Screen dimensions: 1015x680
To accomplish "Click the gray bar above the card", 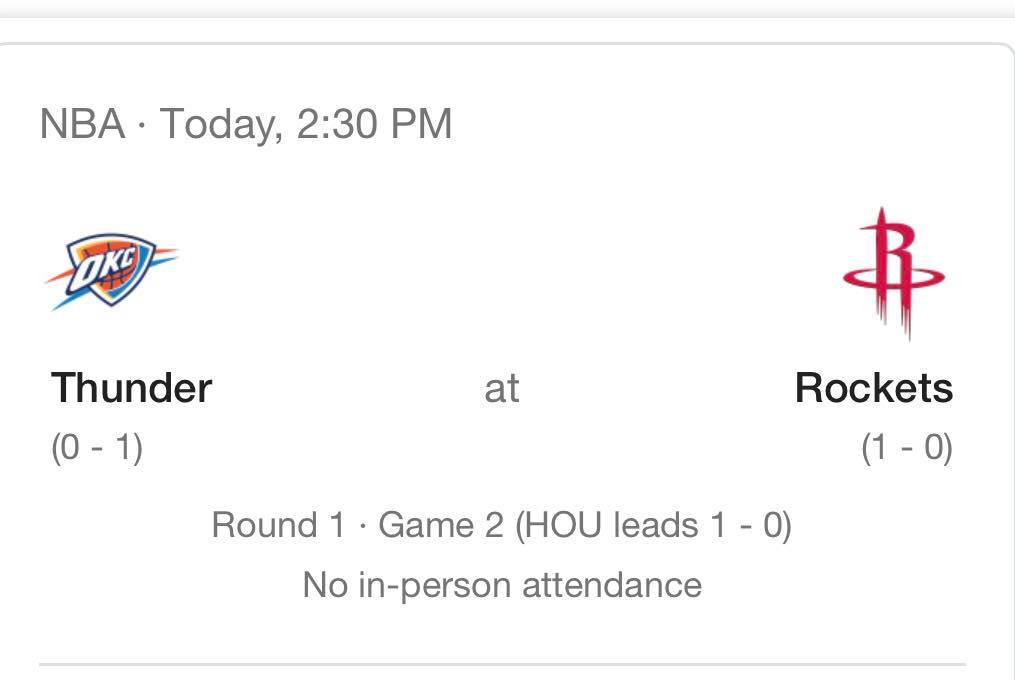I will [x=508, y=8].
